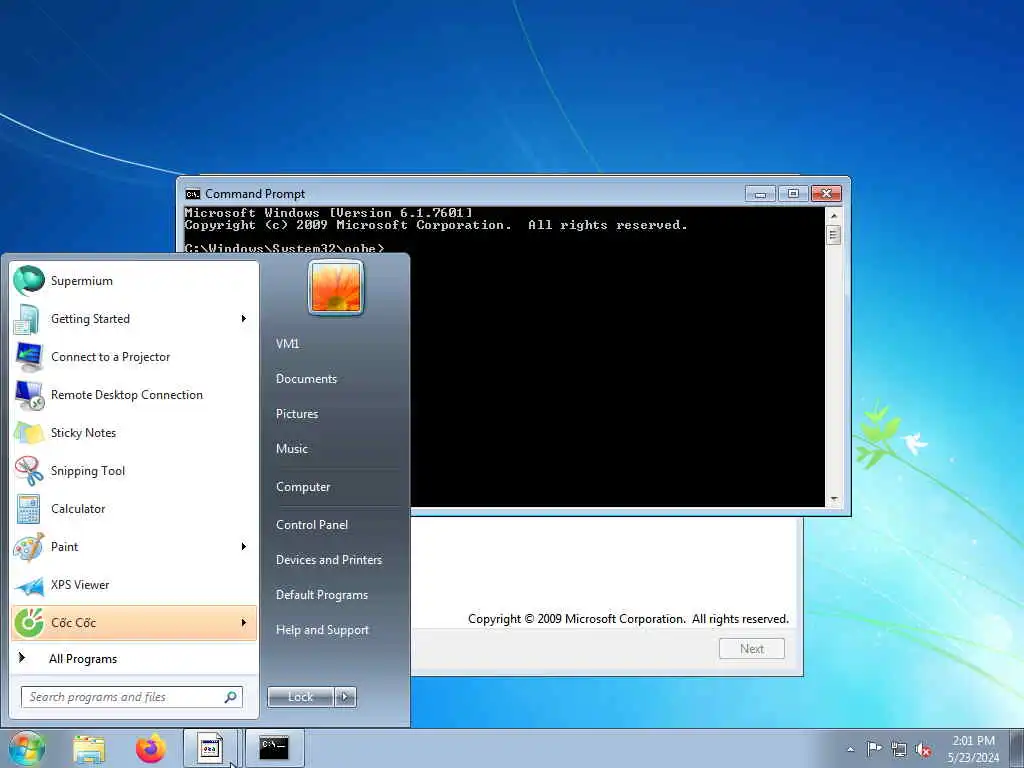Launch XPS Viewer
This screenshot has height=768, width=1024.
[134, 584]
